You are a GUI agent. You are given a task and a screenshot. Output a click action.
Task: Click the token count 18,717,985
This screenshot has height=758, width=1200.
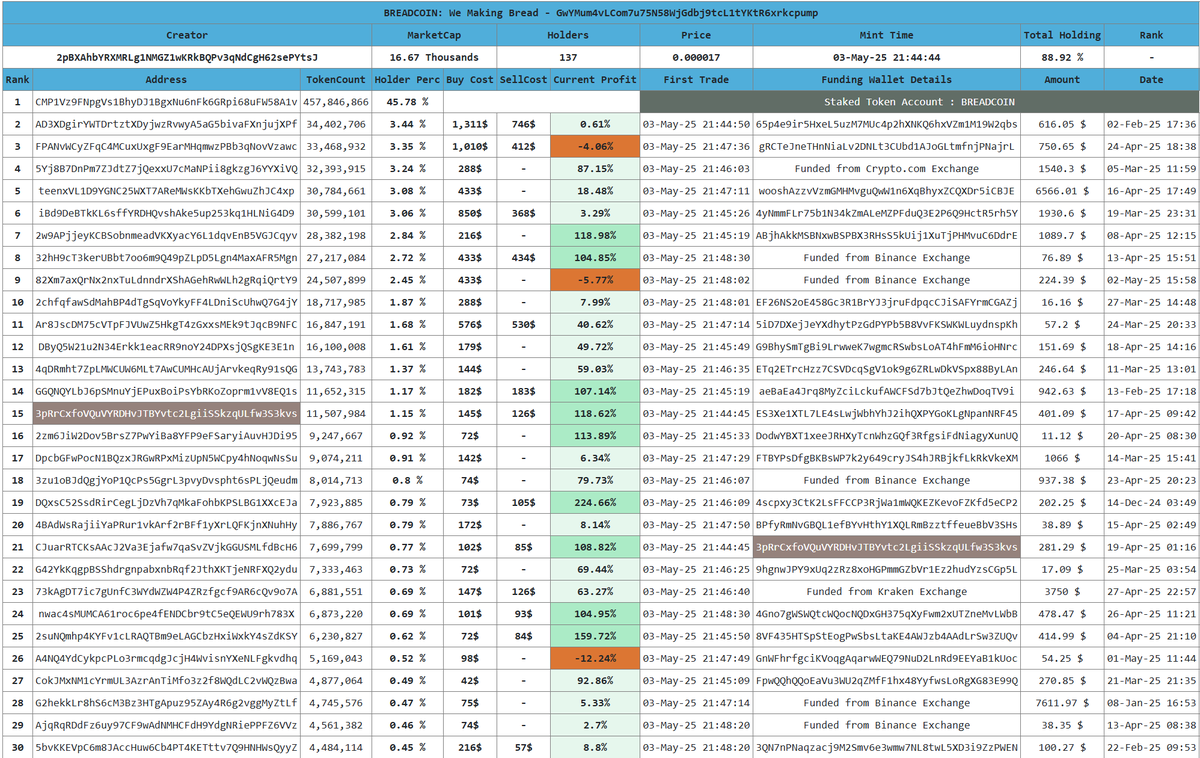click(336, 302)
